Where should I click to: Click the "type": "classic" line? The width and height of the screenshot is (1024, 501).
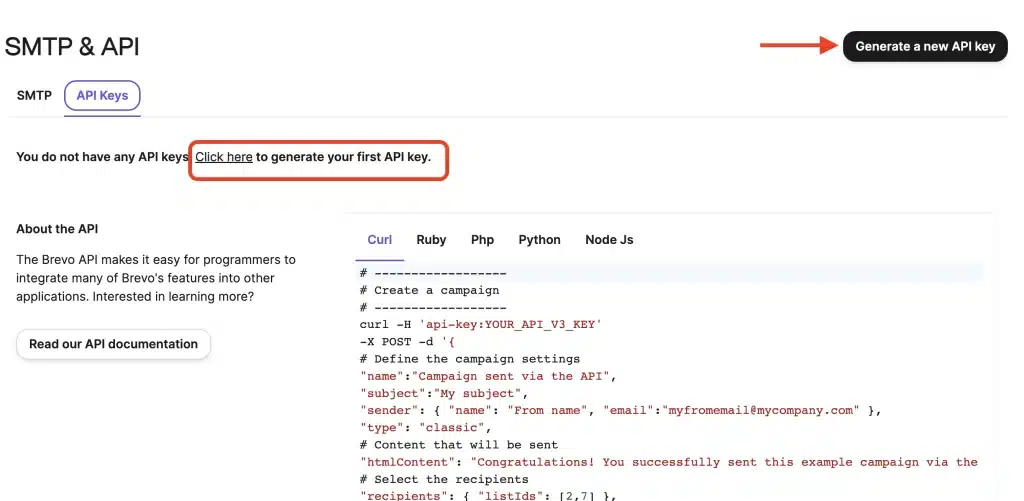point(425,427)
